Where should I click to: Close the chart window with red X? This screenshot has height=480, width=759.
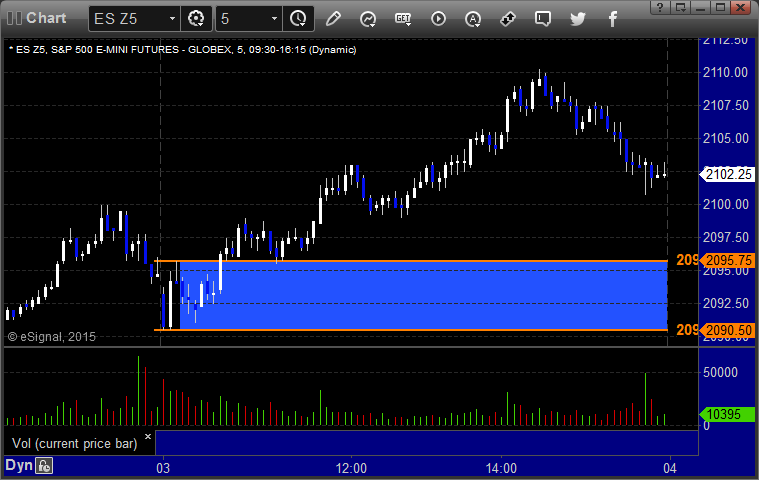pos(741,7)
